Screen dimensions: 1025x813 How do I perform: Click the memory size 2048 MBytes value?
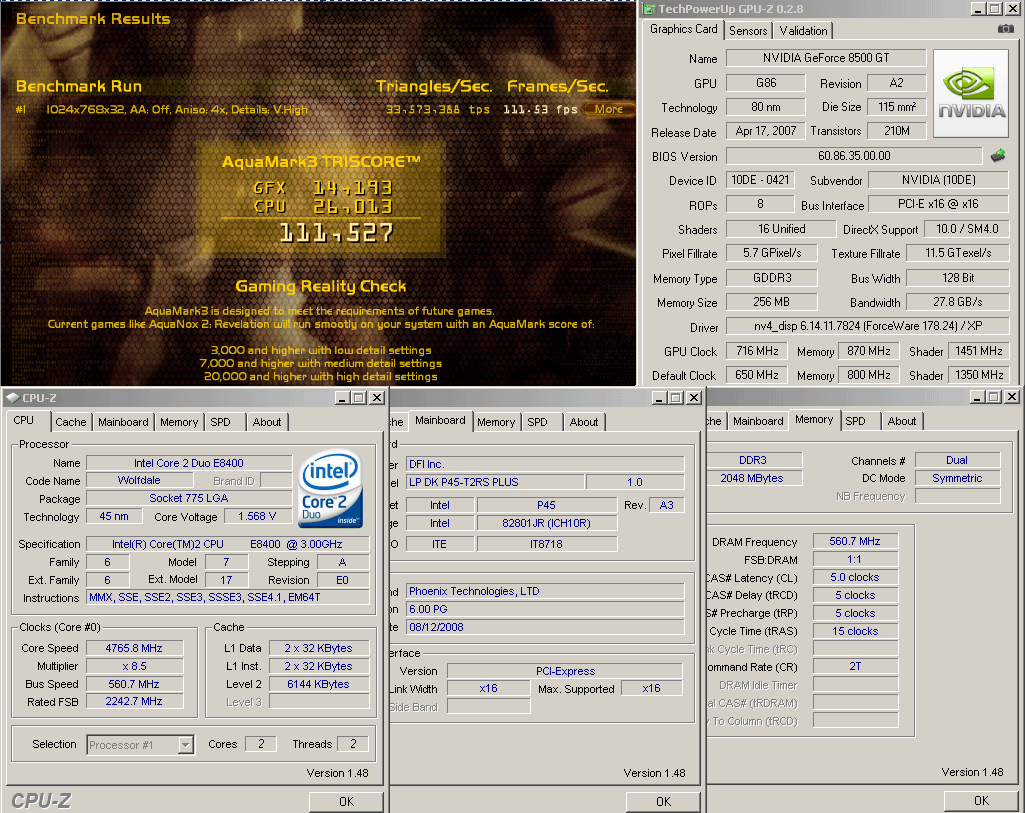tap(752, 478)
